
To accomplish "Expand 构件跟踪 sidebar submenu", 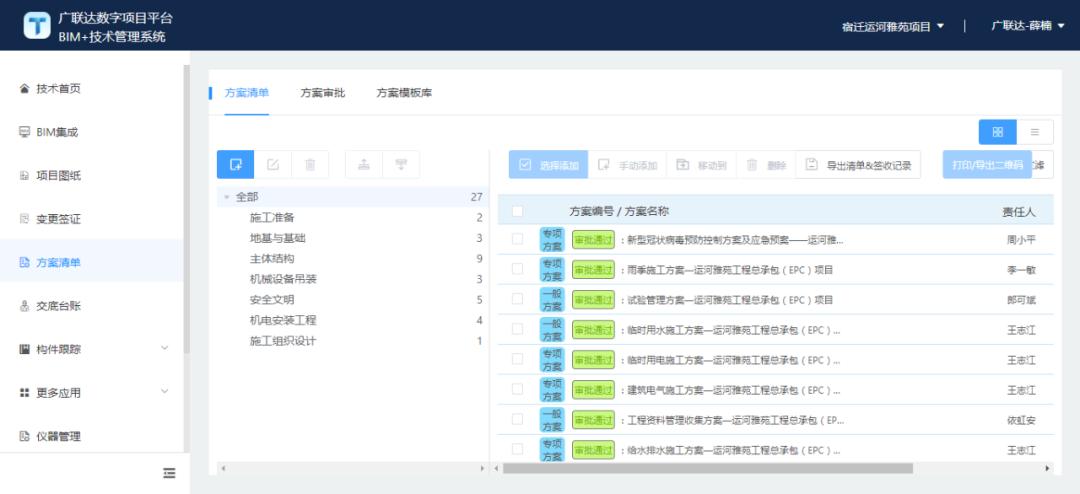I will click(165, 349).
